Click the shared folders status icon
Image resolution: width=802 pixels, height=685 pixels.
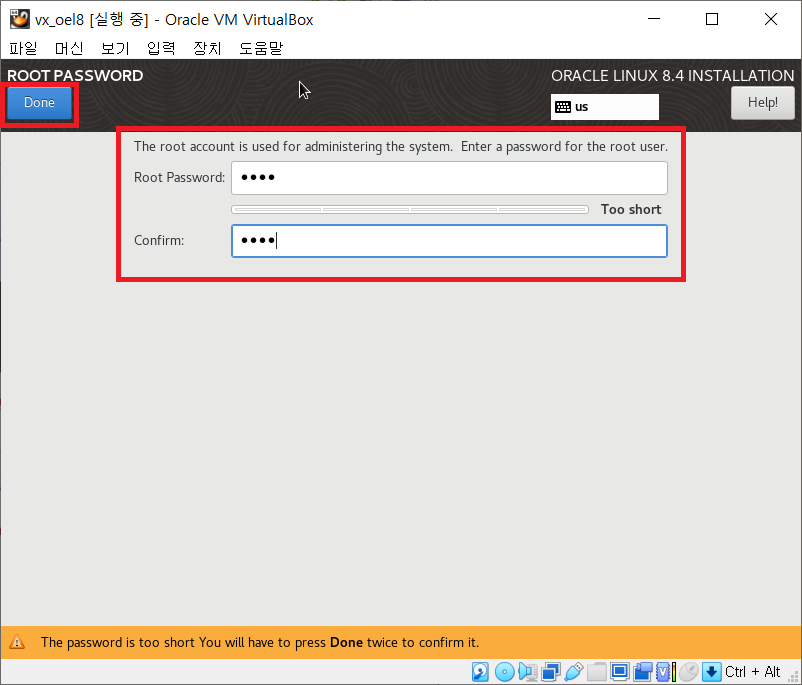596,672
